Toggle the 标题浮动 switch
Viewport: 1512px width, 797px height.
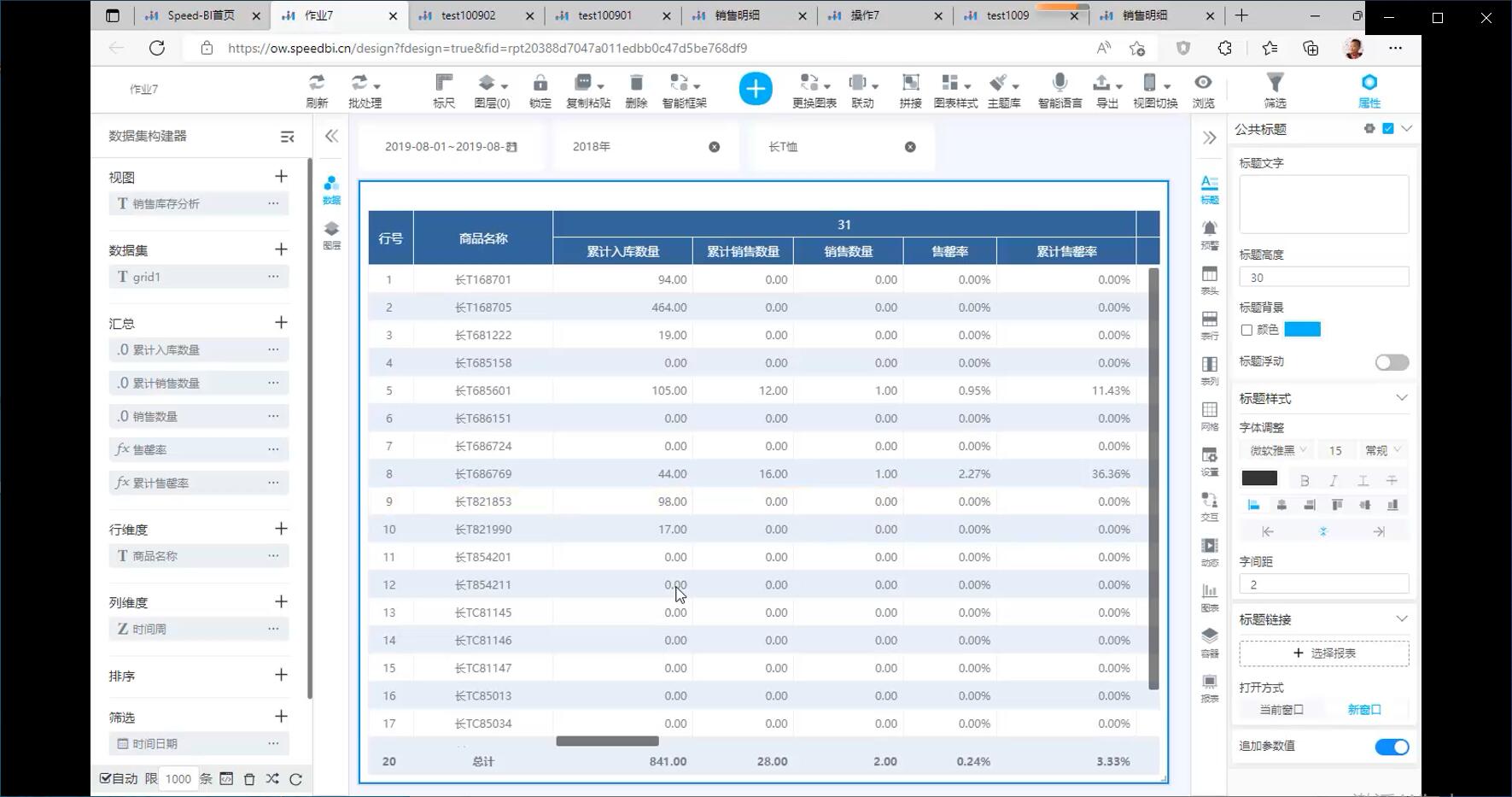coord(1392,363)
